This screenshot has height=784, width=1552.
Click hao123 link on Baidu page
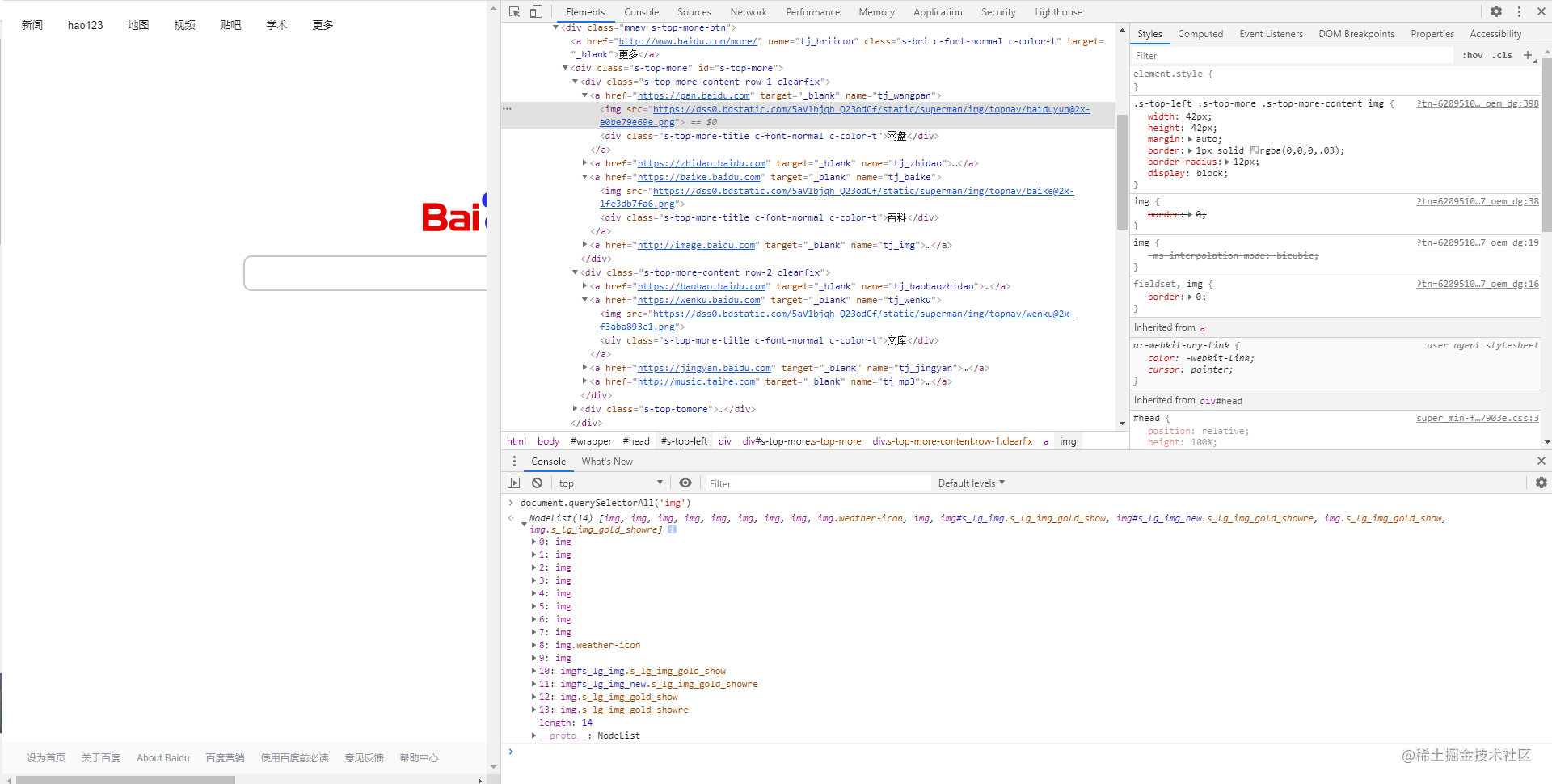[85, 25]
